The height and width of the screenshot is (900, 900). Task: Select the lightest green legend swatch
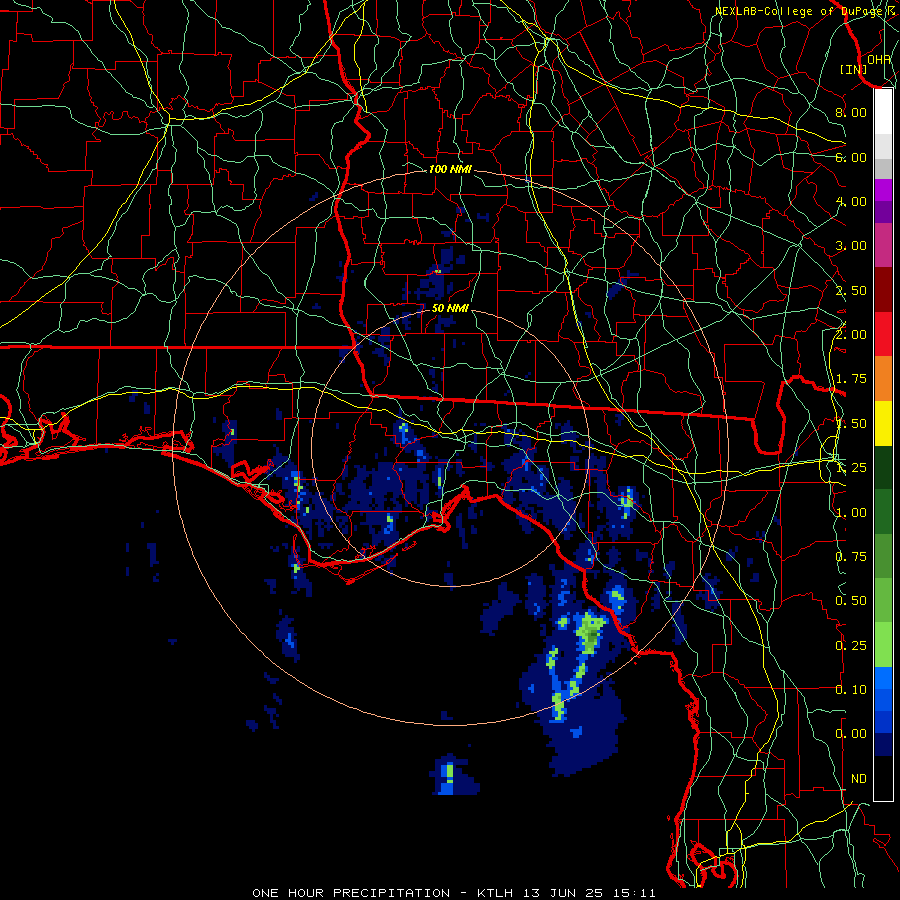pyautogui.click(x=883, y=645)
